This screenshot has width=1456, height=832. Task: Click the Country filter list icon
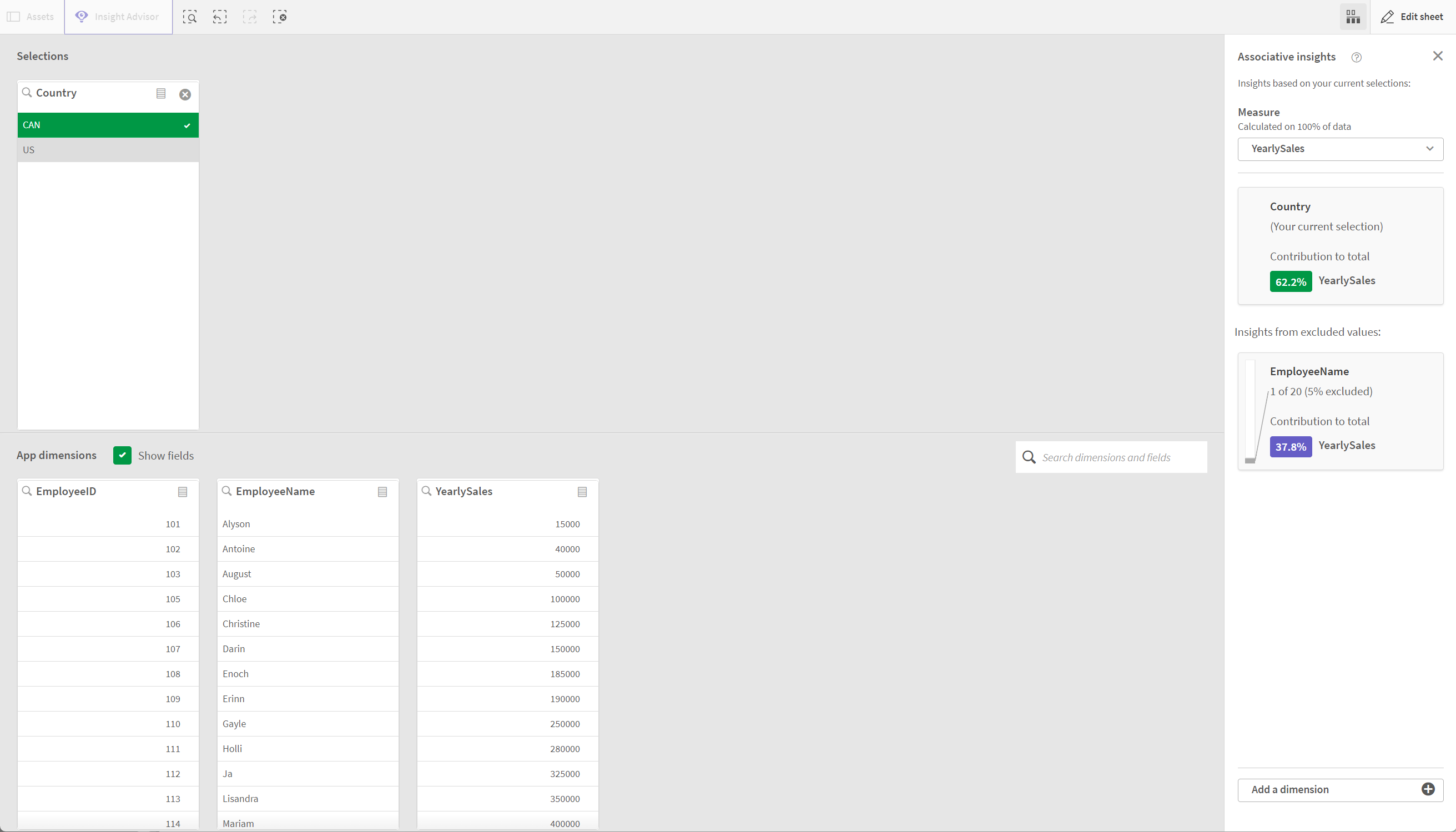(x=161, y=92)
